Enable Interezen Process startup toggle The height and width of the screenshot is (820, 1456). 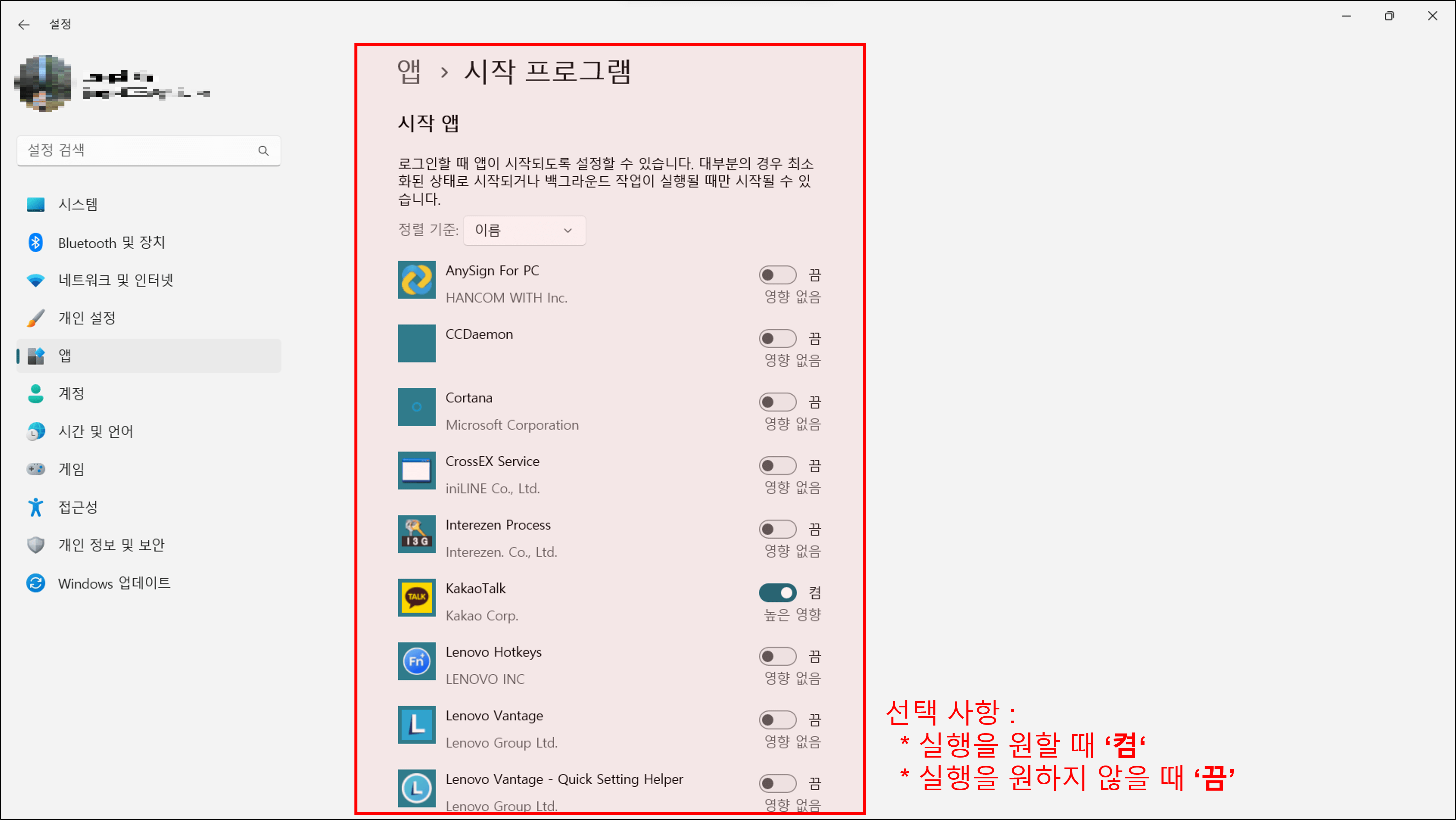point(777,529)
